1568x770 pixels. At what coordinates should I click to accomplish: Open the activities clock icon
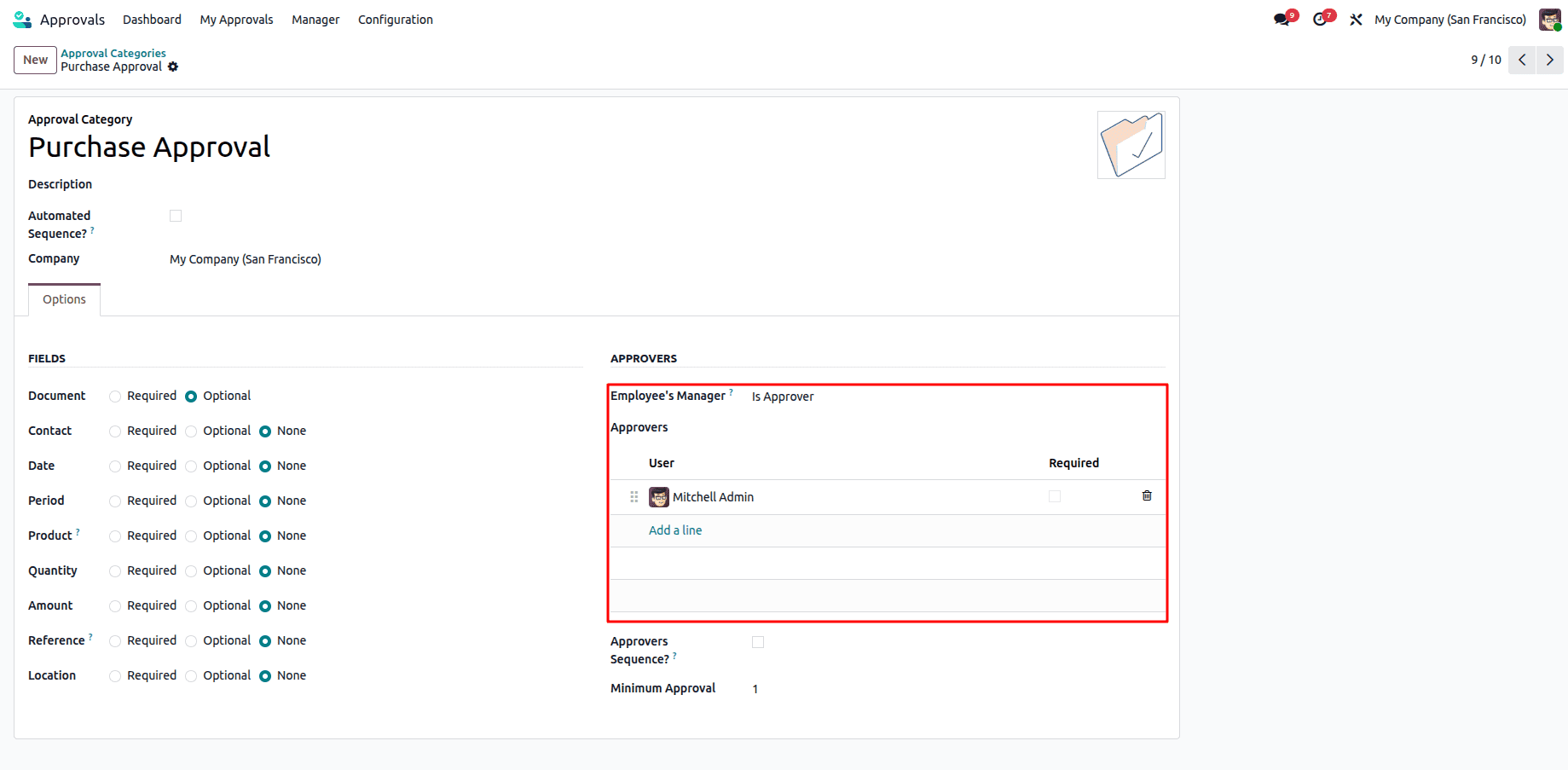pos(1320,20)
